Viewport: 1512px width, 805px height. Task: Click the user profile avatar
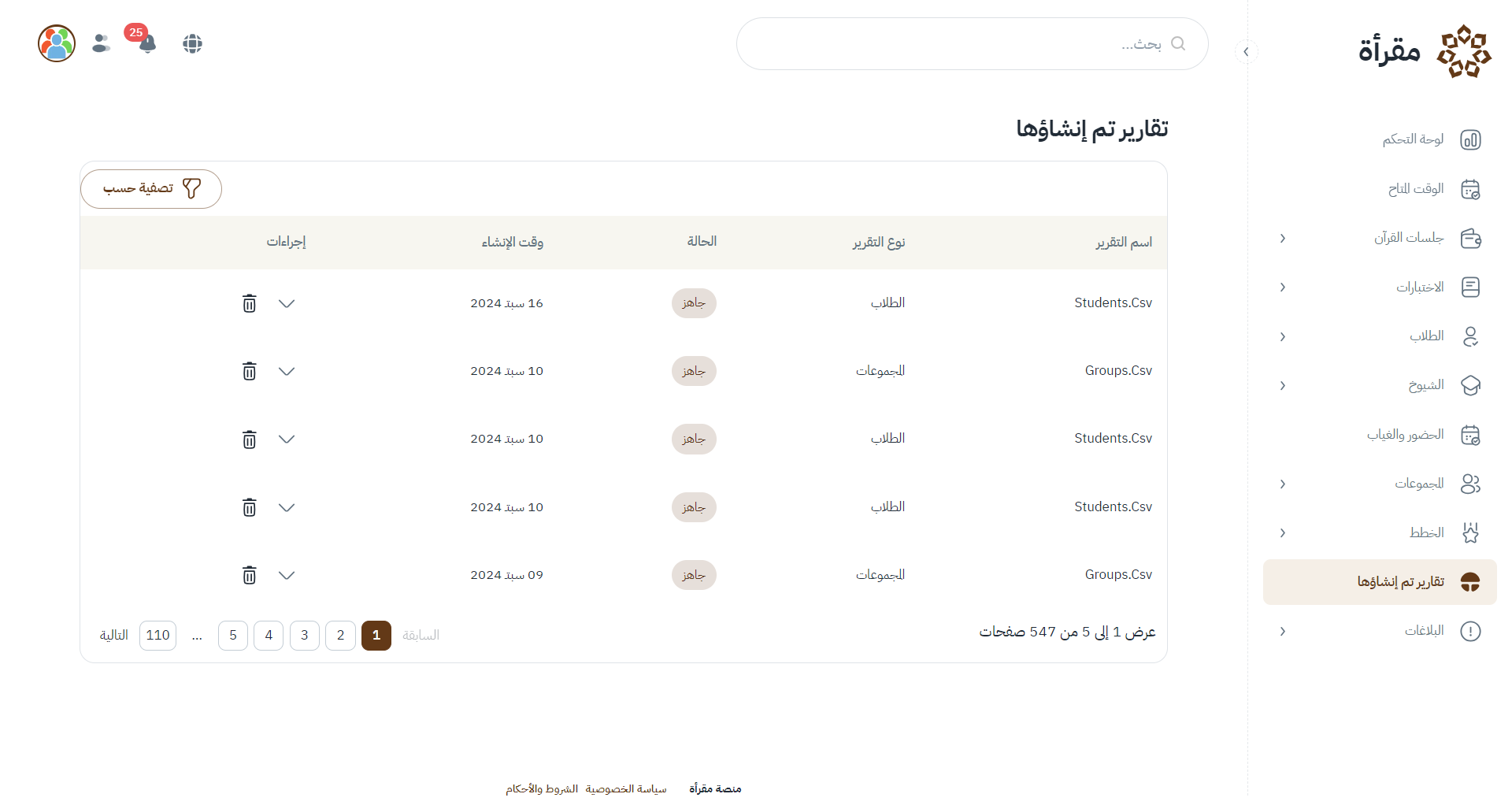click(x=57, y=43)
